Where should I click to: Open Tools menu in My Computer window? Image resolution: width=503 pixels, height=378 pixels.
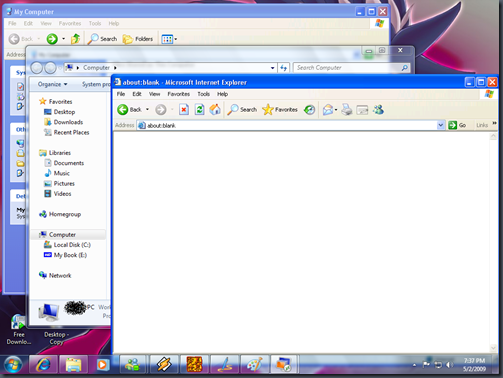tap(95, 23)
